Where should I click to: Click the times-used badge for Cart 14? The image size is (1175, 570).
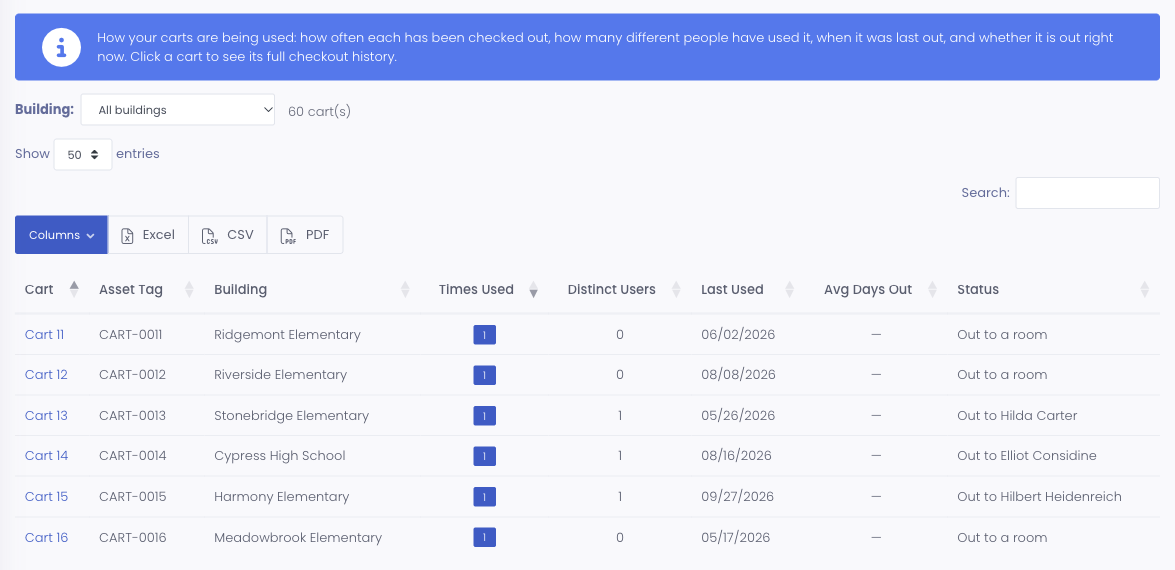pyautogui.click(x=484, y=455)
